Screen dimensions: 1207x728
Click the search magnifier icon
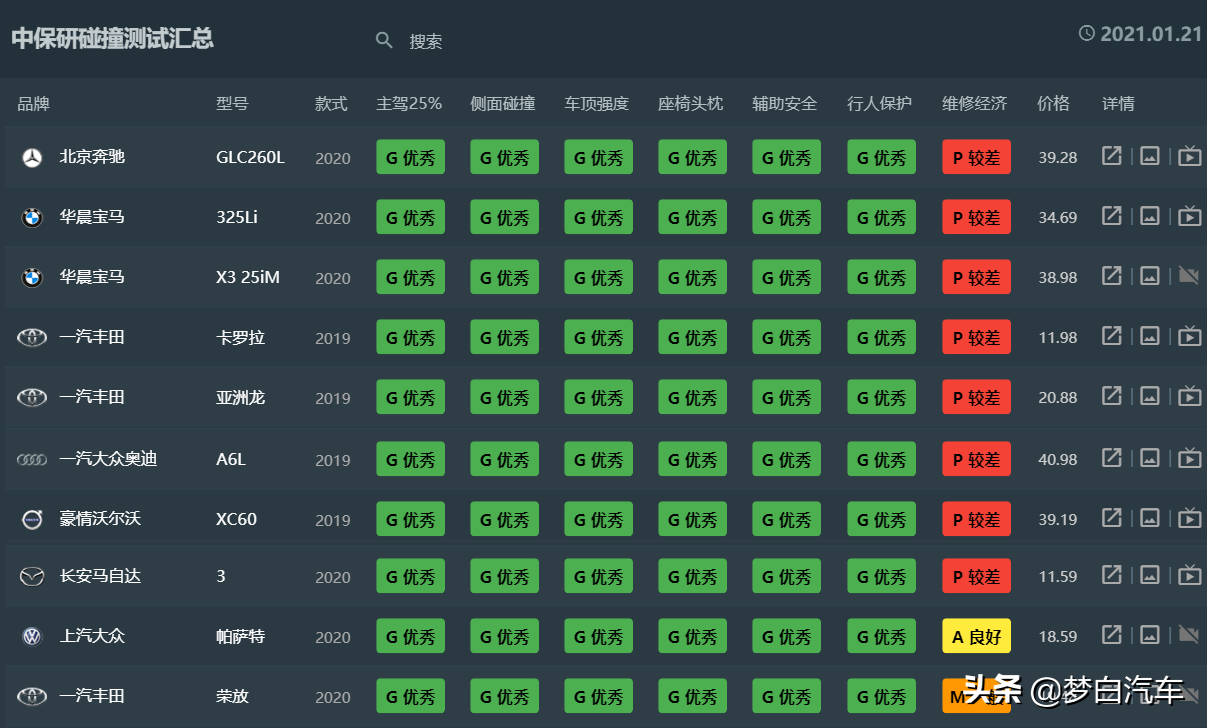point(384,40)
